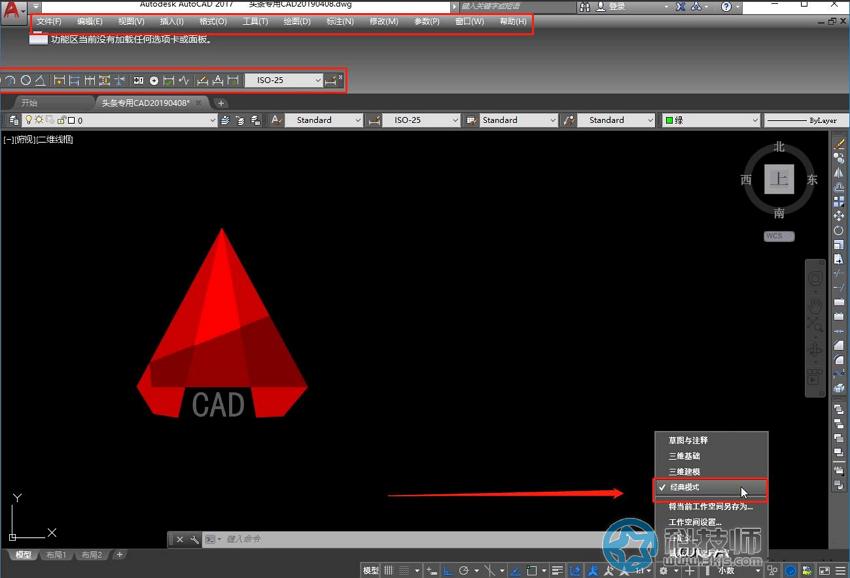Open the green 绿 color dropdown

point(711,120)
